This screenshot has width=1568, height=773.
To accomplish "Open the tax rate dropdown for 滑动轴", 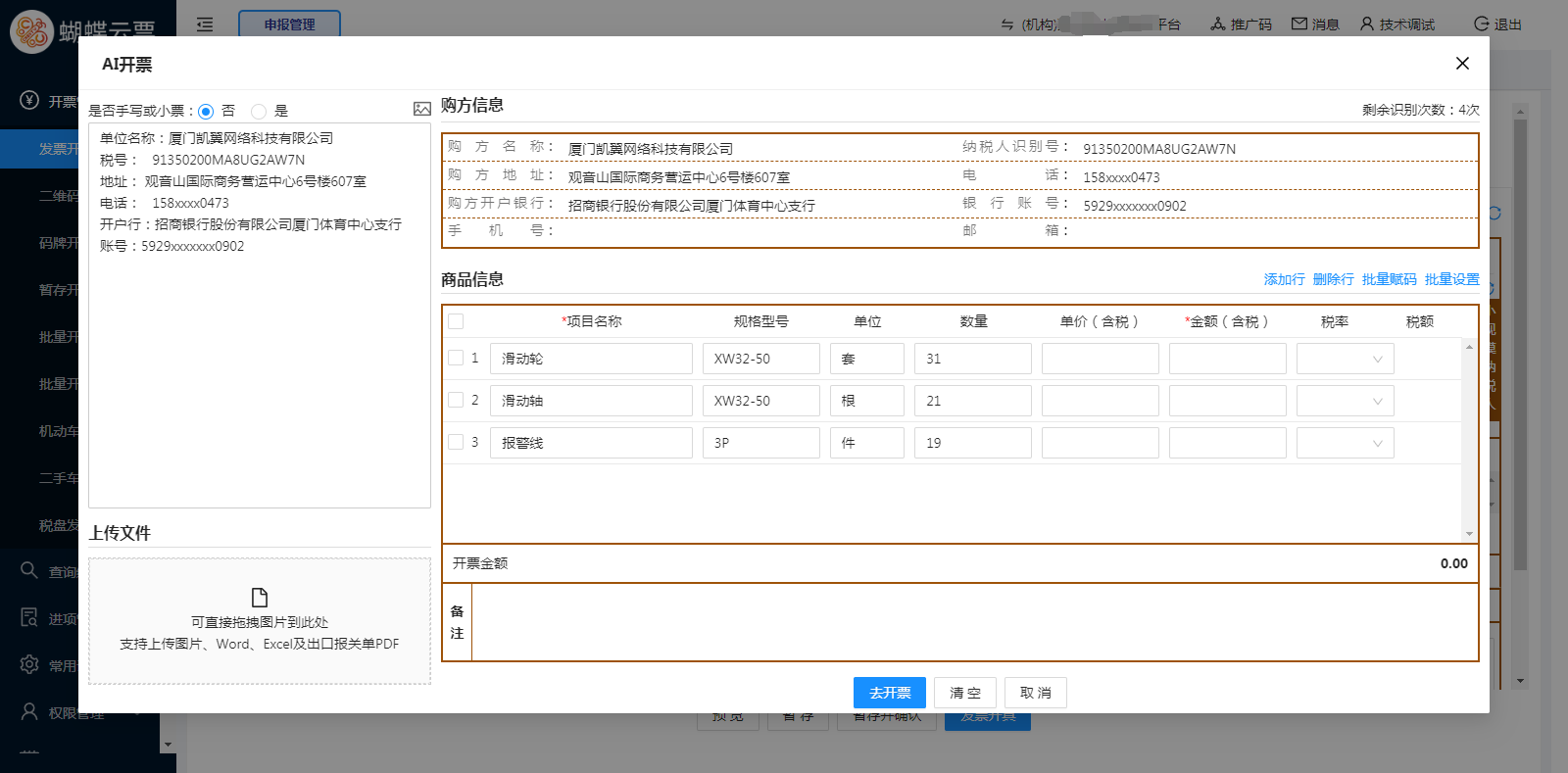I will (x=1346, y=401).
